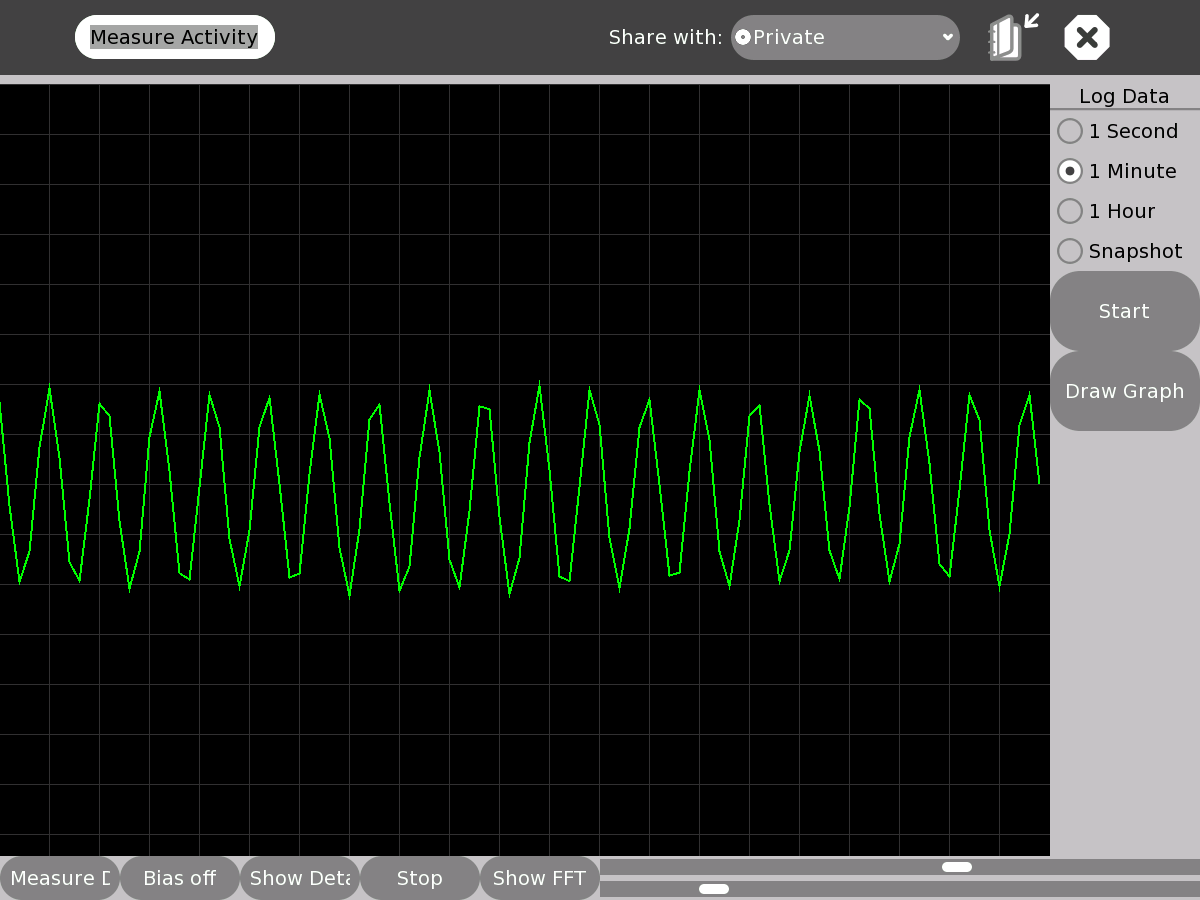Click the Show FFT button
1200x900 pixels.
coord(540,878)
